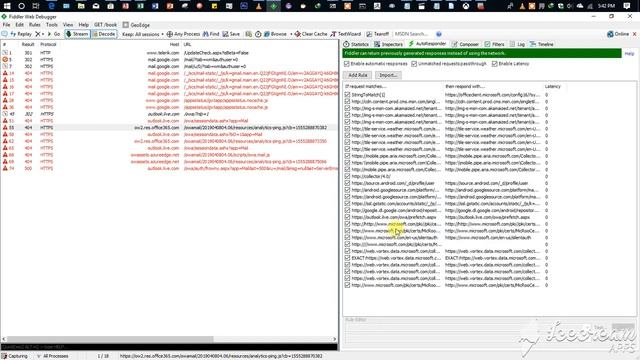Uncheck the source.android.com rule checkbox

click(347, 183)
